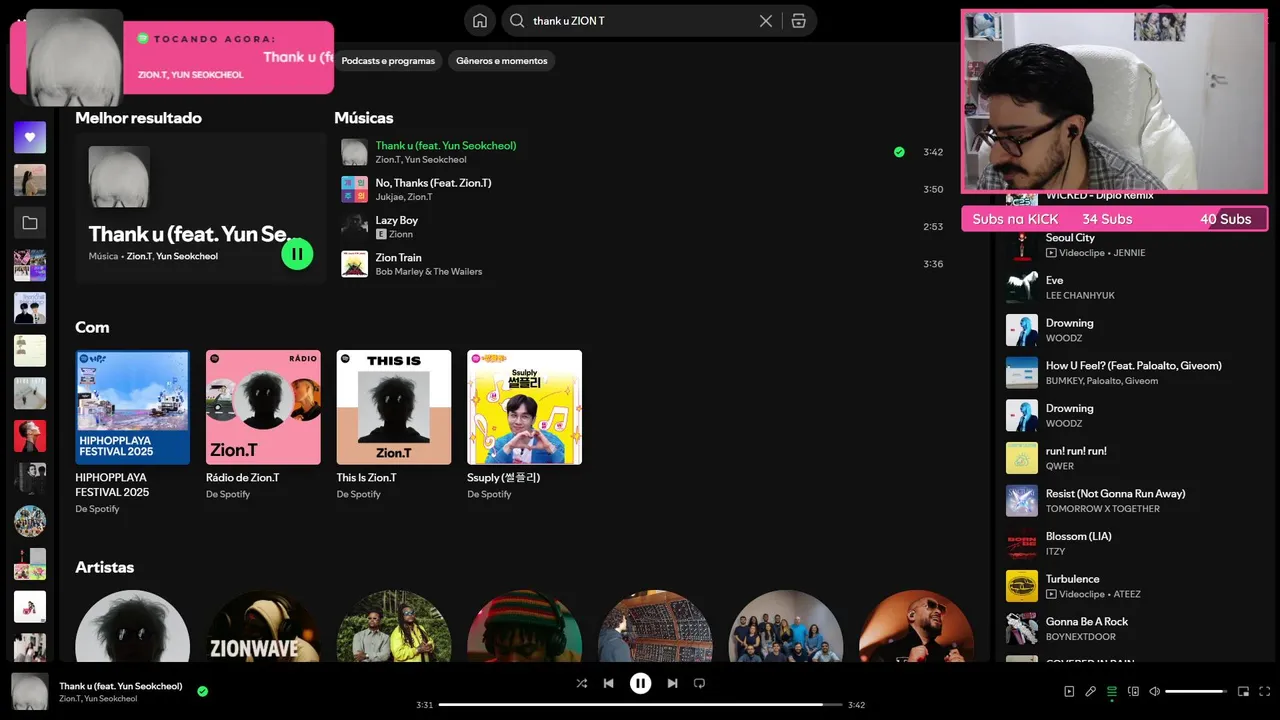1280x720 pixels.
Task: Open Connect to a device icon
Action: click(x=1133, y=691)
